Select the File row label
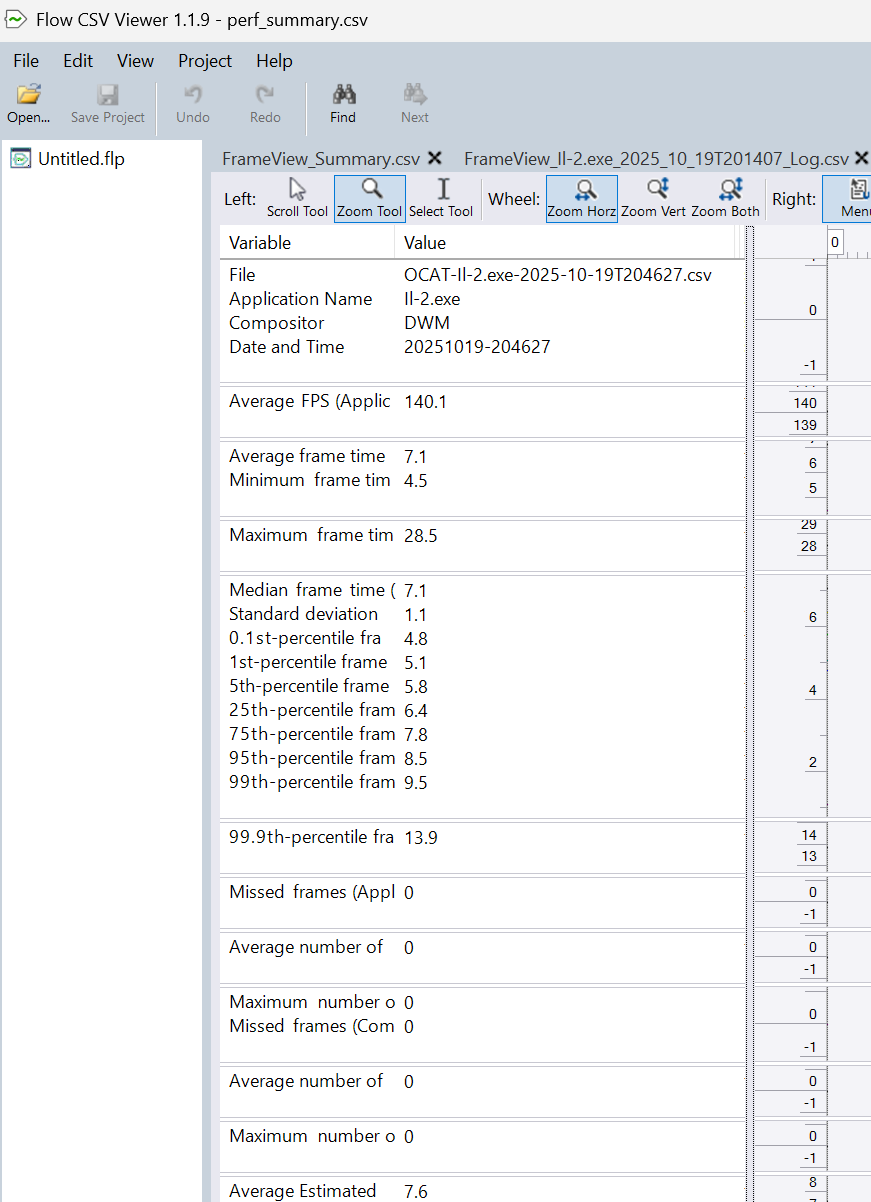This screenshot has height=1202, width=871. 242,275
